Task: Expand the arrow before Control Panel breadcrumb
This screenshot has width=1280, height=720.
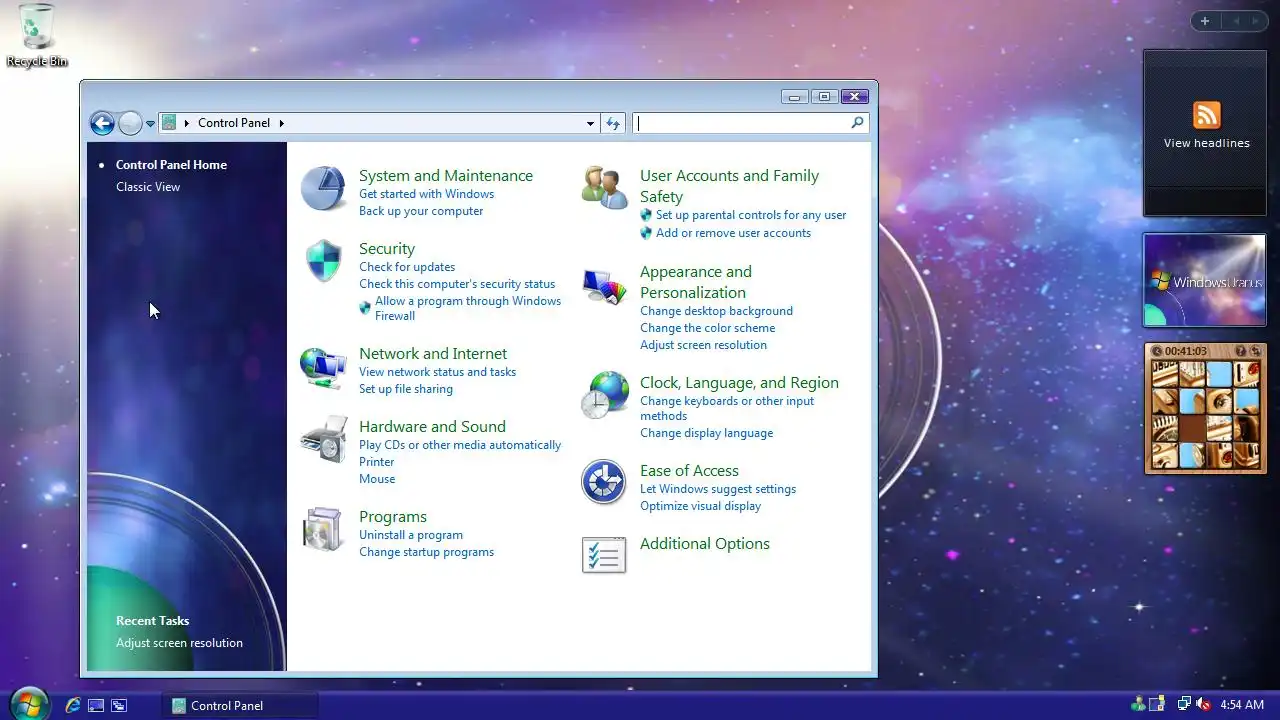Action: pyautogui.click(x=187, y=123)
